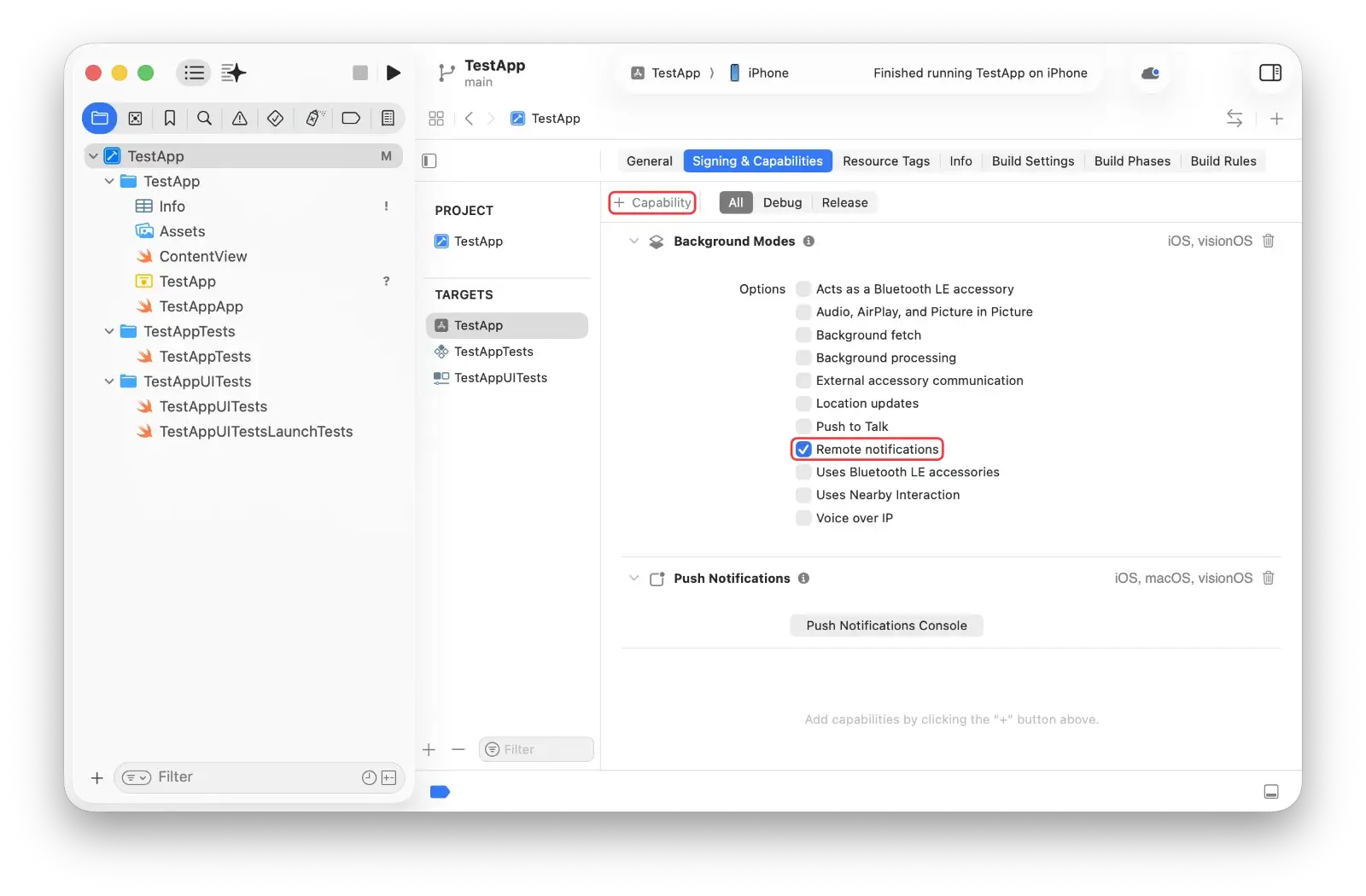The image size is (1366, 896).
Task: Open the Breakpoint navigator icon
Action: [x=351, y=119]
